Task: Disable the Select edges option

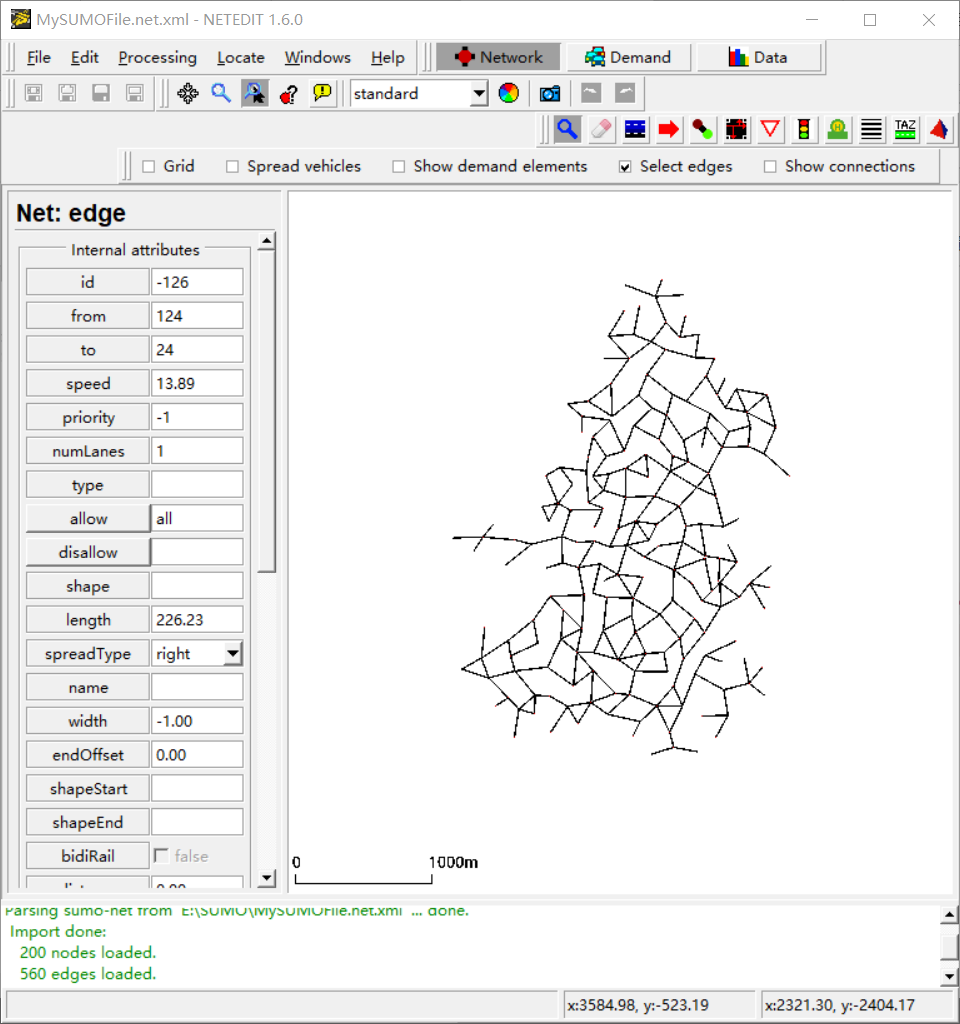Action: click(622, 166)
